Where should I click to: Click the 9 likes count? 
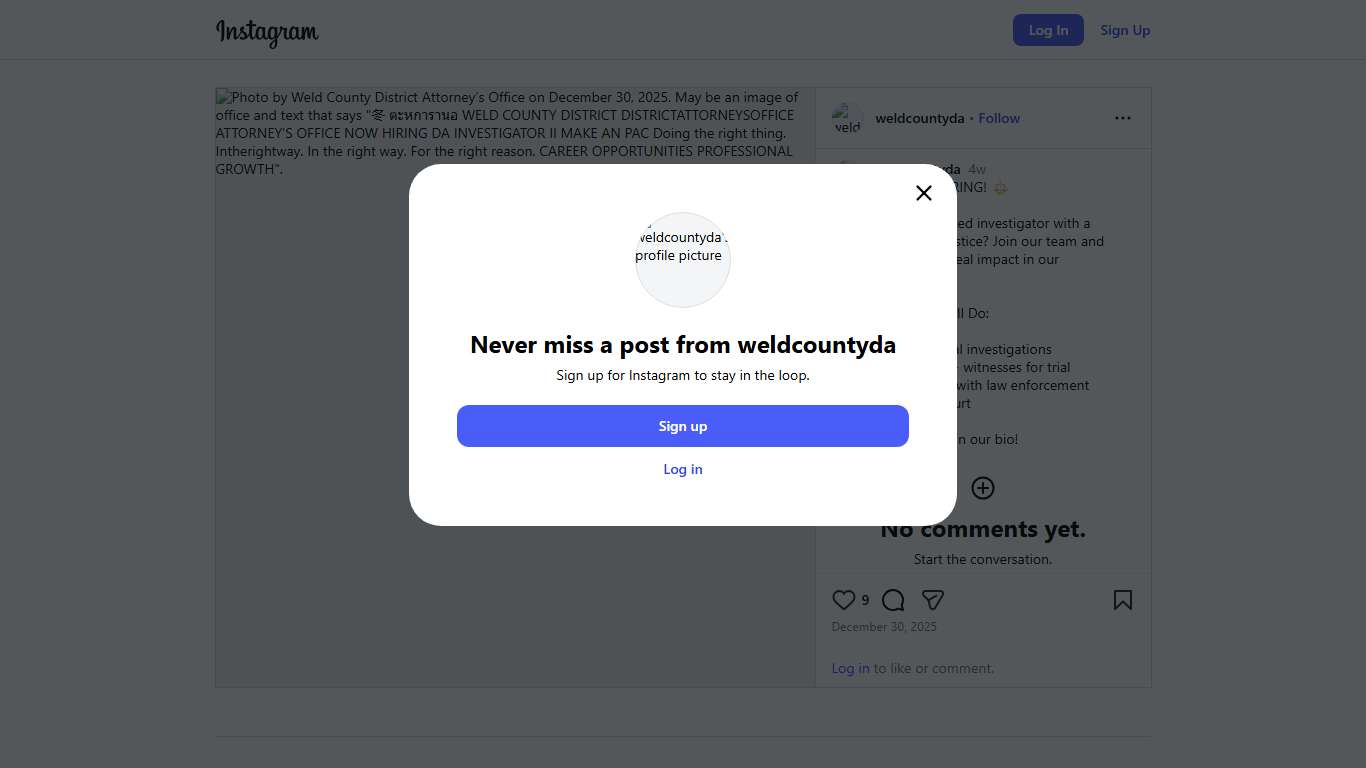click(x=865, y=601)
